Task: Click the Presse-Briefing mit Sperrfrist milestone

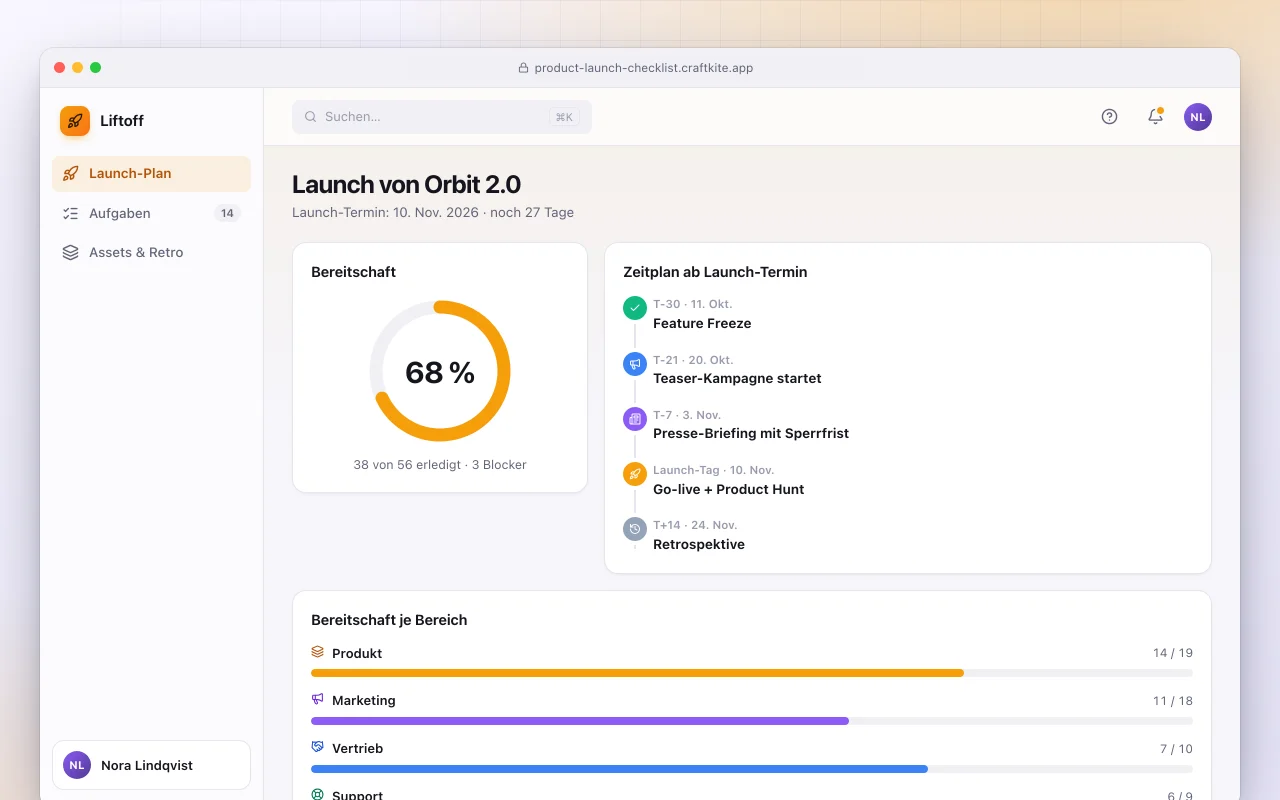Action: [751, 433]
